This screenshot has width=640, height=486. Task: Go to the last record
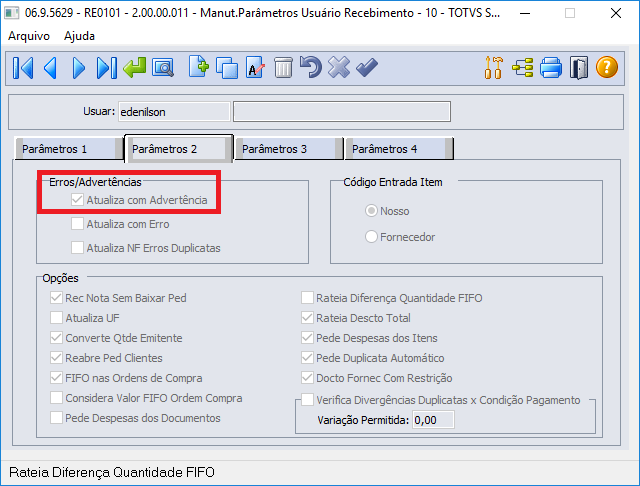point(107,68)
